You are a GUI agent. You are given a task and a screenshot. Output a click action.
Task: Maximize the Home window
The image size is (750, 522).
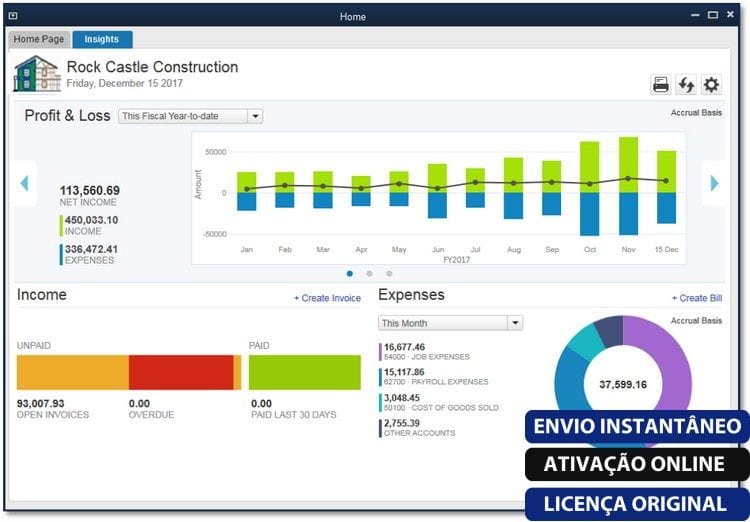click(x=713, y=15)
